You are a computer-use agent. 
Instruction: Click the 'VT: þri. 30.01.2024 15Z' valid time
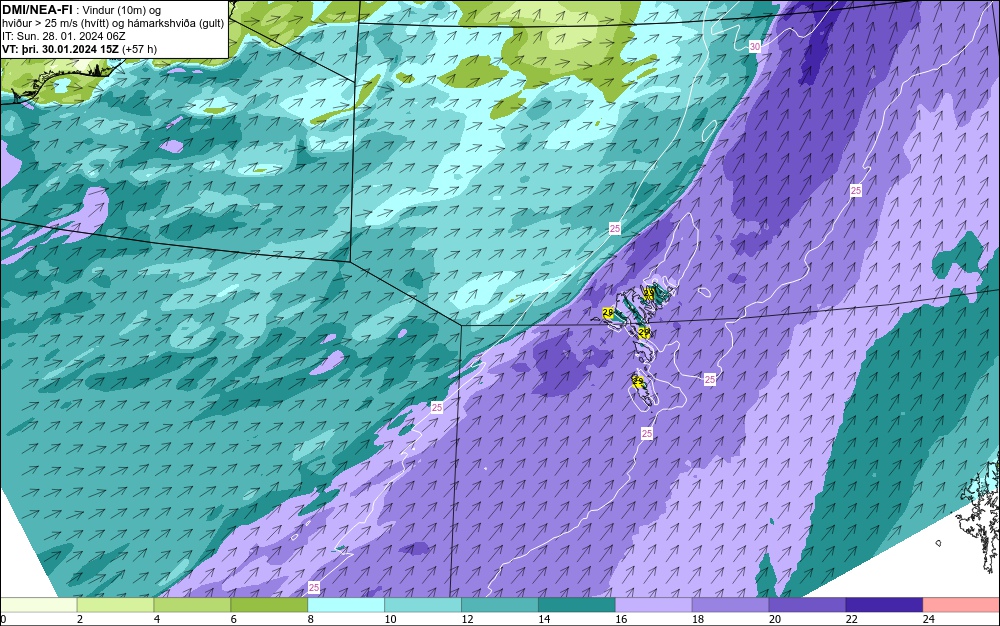click(62, 48)
